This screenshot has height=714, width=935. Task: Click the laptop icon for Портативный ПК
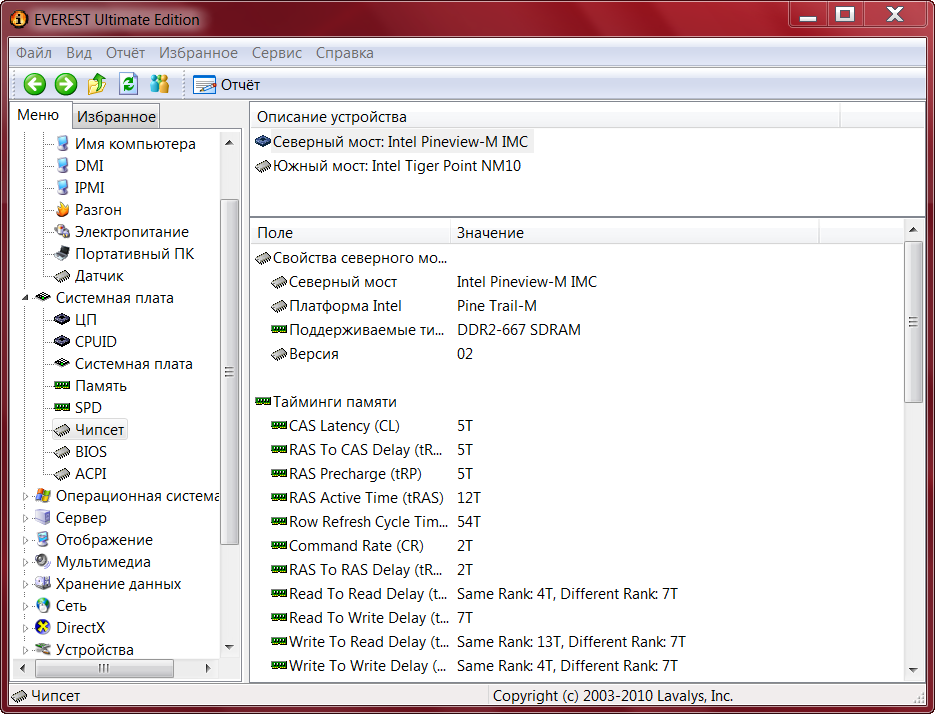(62, 254)
